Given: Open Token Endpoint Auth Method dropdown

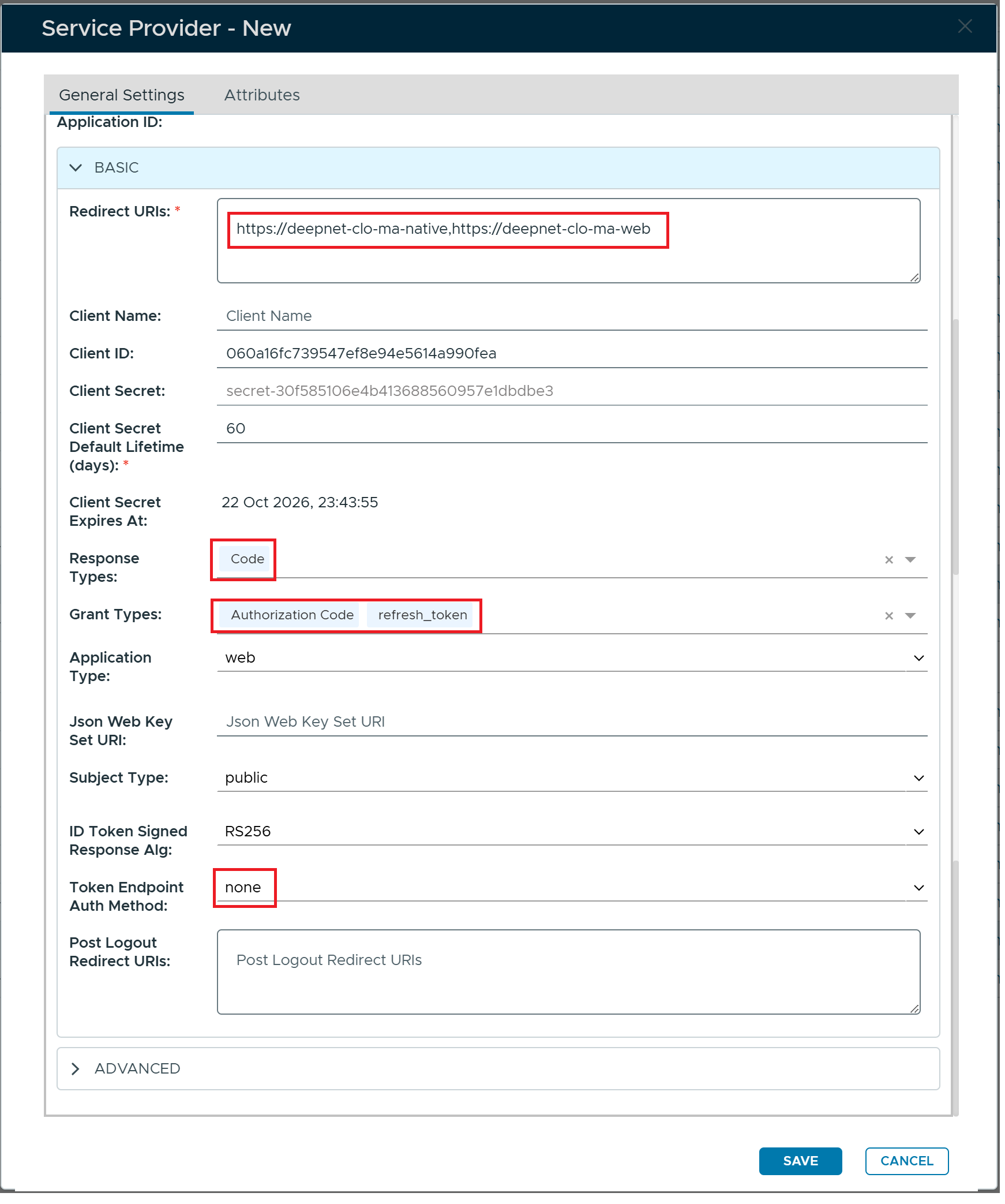Looking at the screenshot, I should click(572, 888).
